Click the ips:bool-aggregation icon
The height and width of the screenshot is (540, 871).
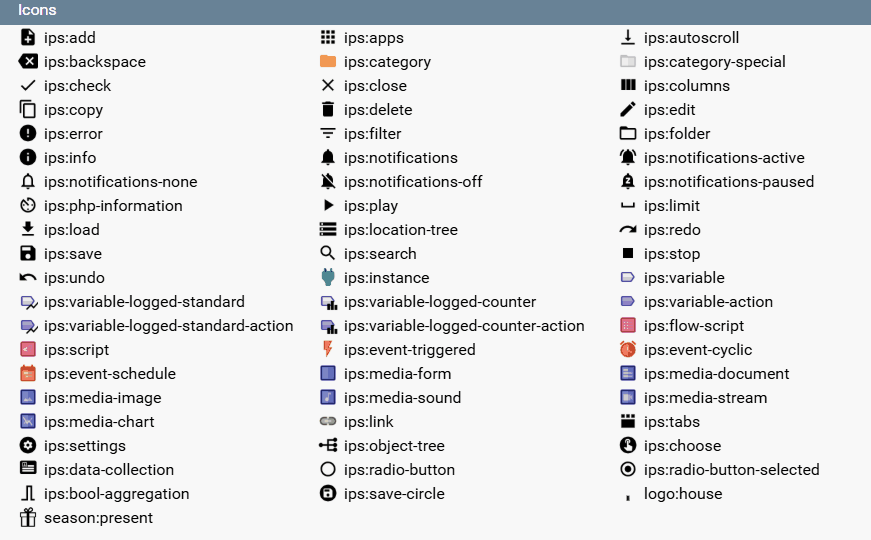[x=28, y=494]
